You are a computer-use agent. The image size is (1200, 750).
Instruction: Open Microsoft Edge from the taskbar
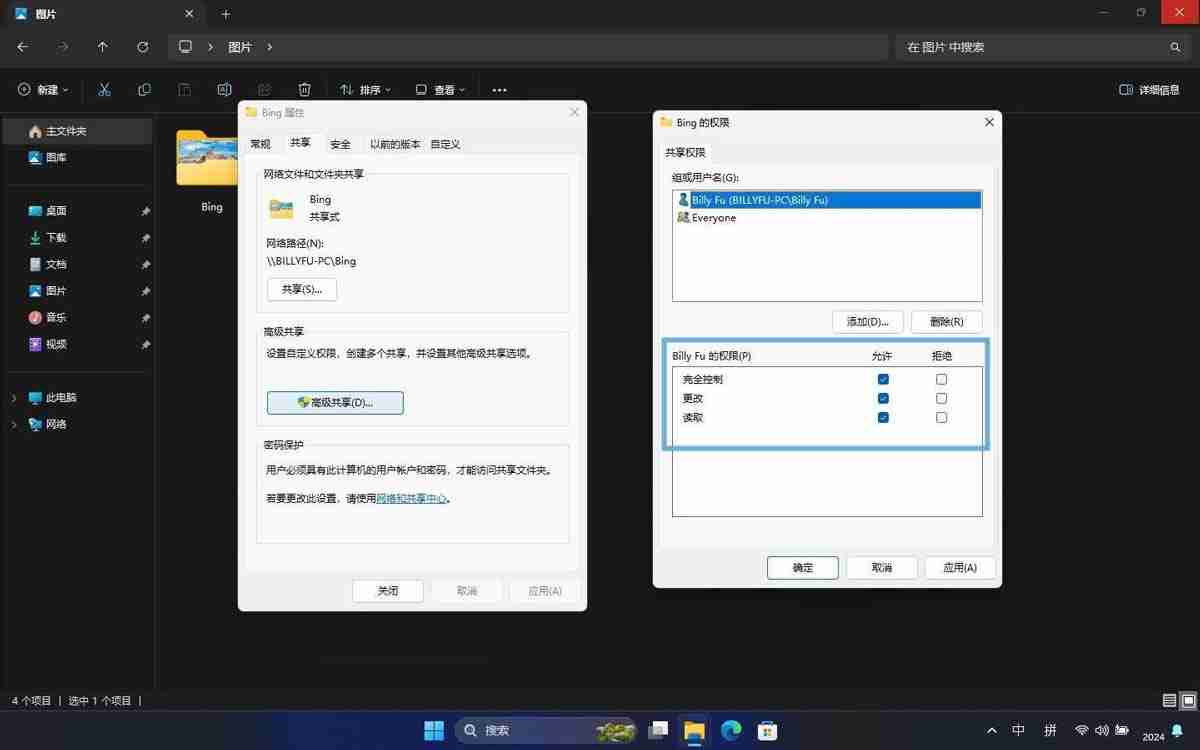pos(730,730)
